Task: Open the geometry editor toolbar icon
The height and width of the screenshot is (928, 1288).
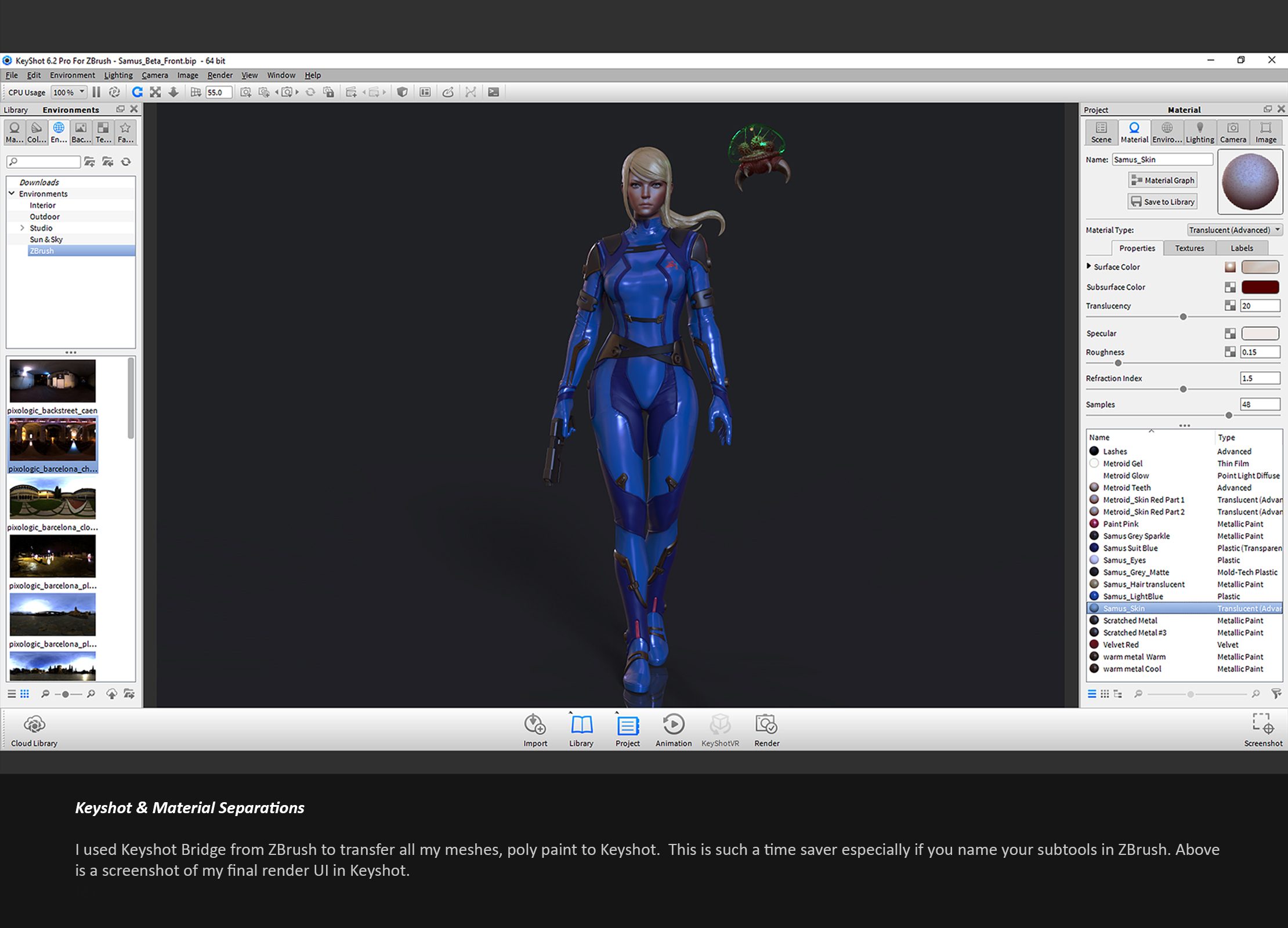Action: click(448, 92)
